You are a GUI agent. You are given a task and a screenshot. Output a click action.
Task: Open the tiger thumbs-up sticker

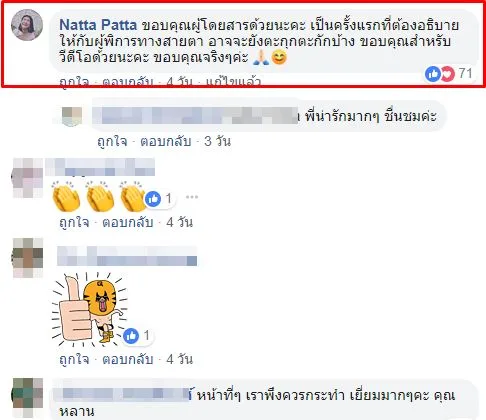point(89,309)
